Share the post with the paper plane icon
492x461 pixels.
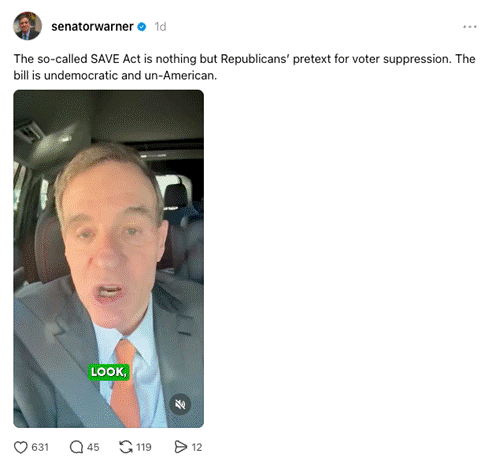click(181, 447)
